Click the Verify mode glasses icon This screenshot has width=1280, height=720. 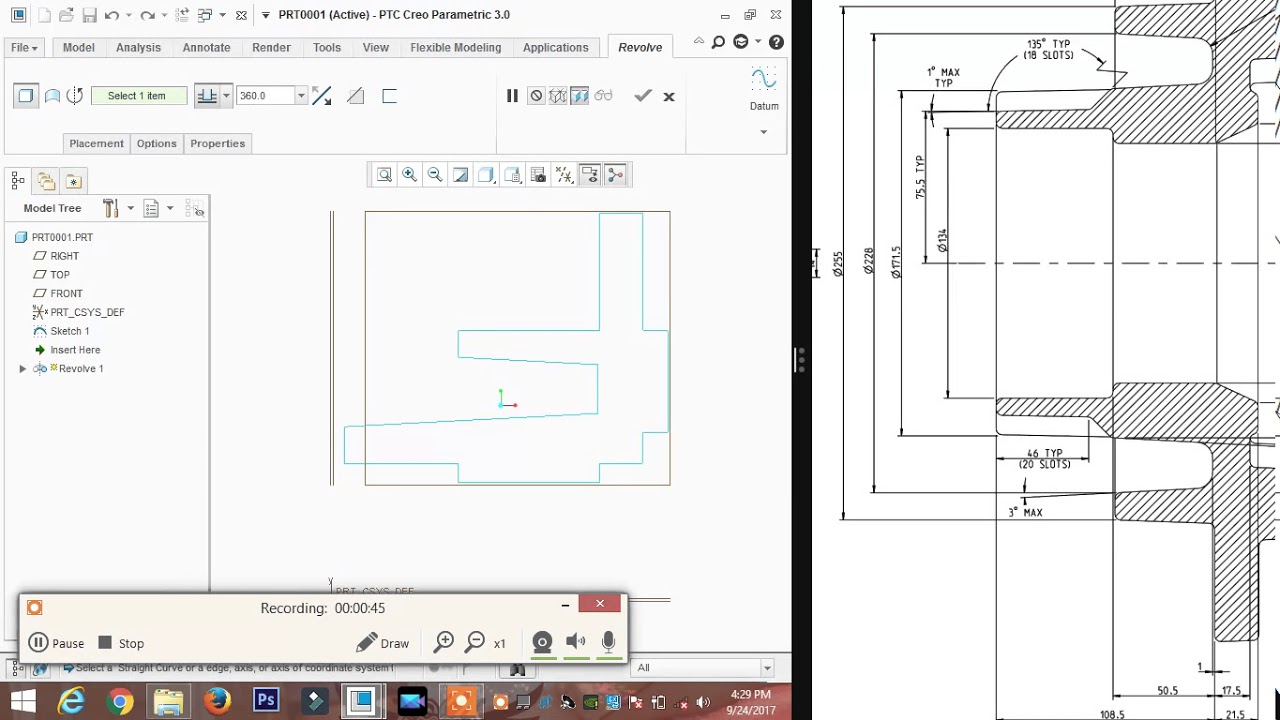point(603,96)
